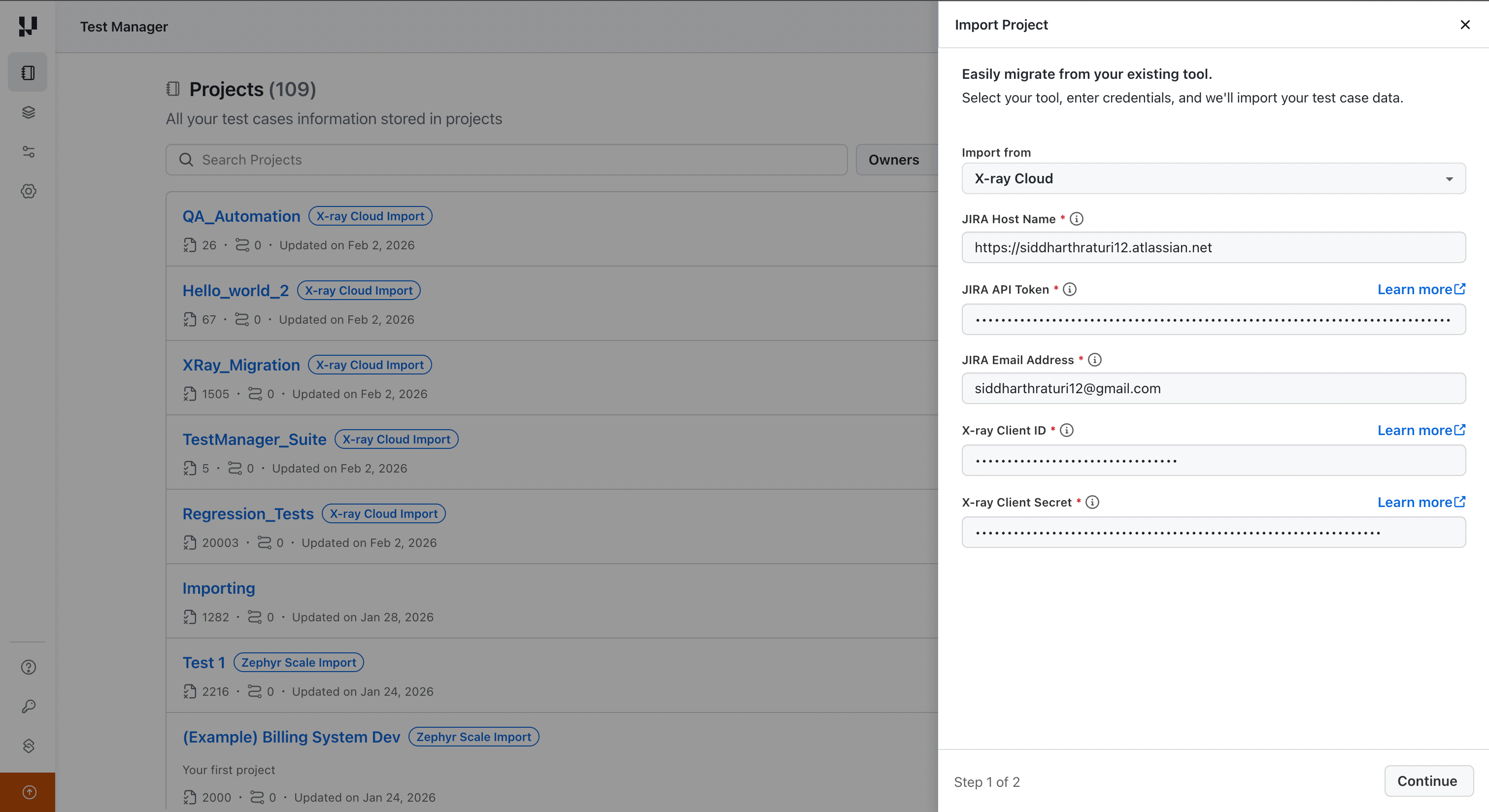This screenshot has width=1489, height=812.
Task: Click the Search Projects field
Action: click(x=507, y=160)
